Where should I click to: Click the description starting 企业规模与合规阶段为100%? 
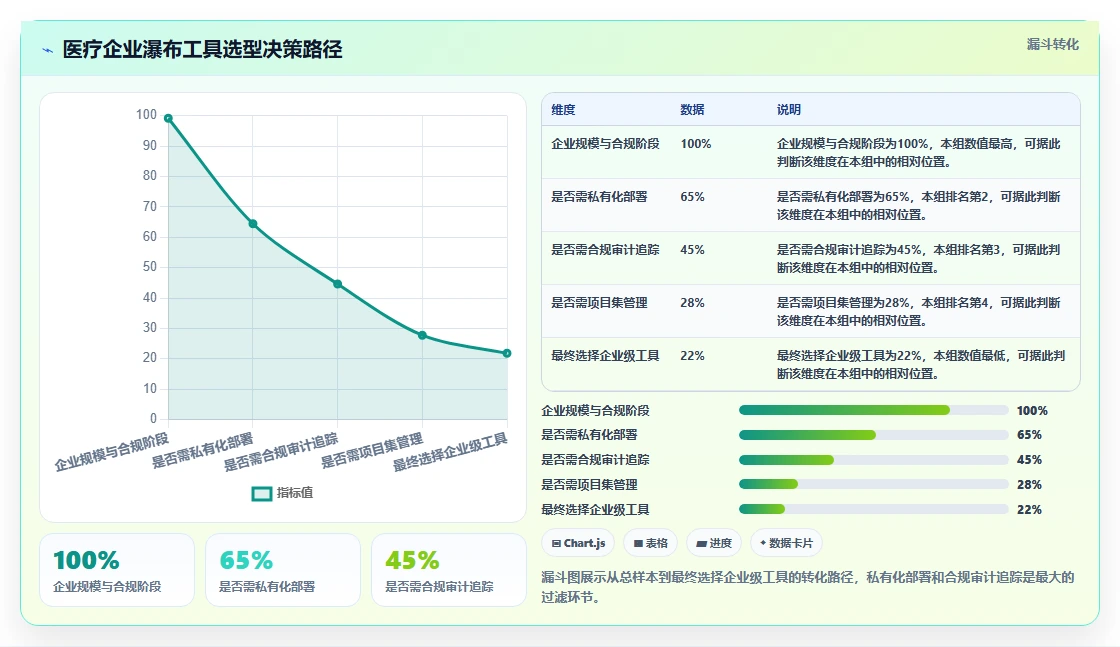point(919,153)
